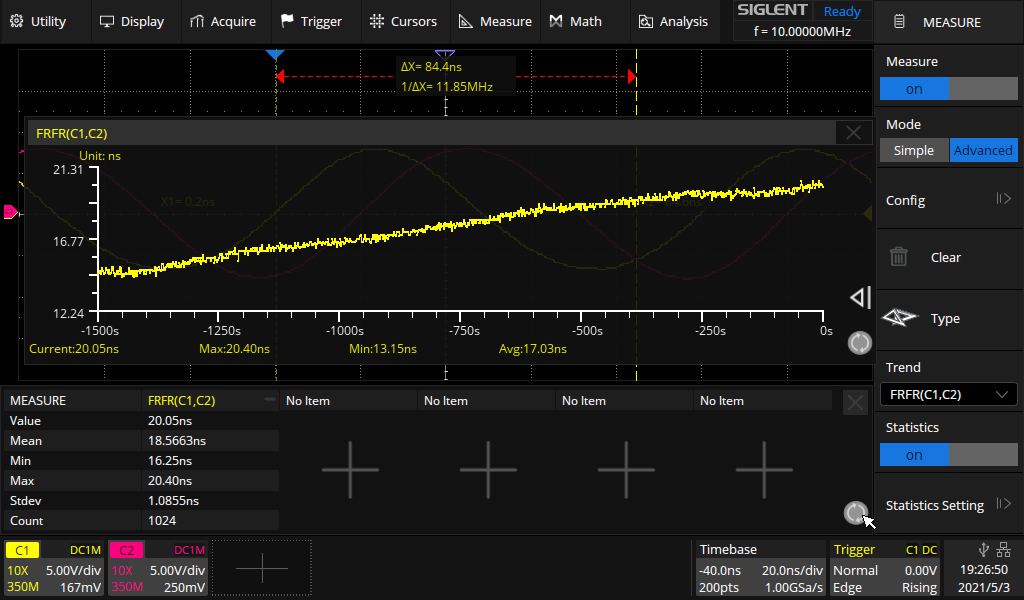
Task: Click the USB connection status icon
Action: point(984,549)
